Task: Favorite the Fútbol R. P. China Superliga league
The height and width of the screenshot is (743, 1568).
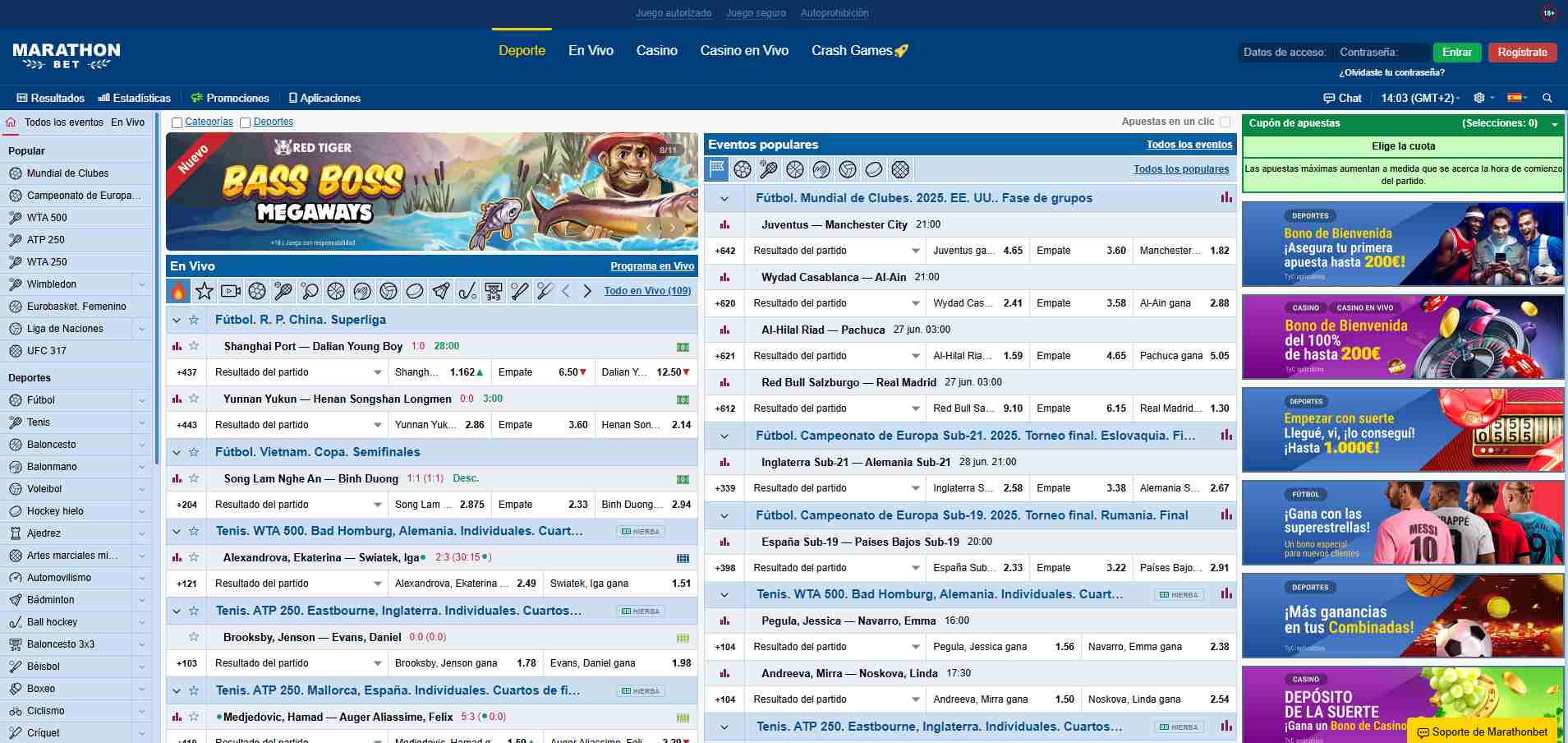Action: tap(194, 320)
